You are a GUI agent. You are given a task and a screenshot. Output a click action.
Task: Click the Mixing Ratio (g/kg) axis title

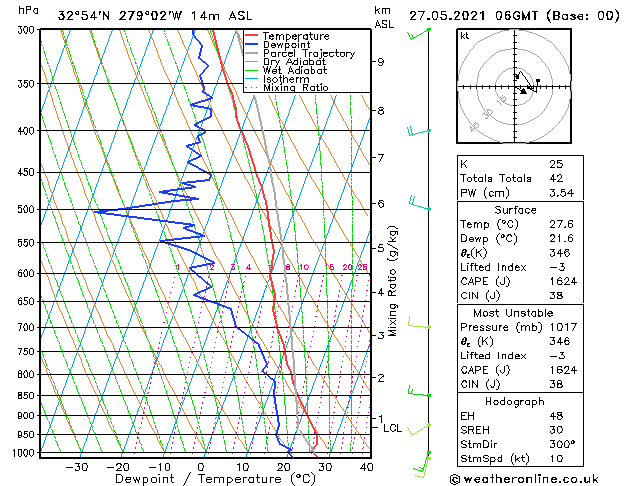tap(392, 281)
